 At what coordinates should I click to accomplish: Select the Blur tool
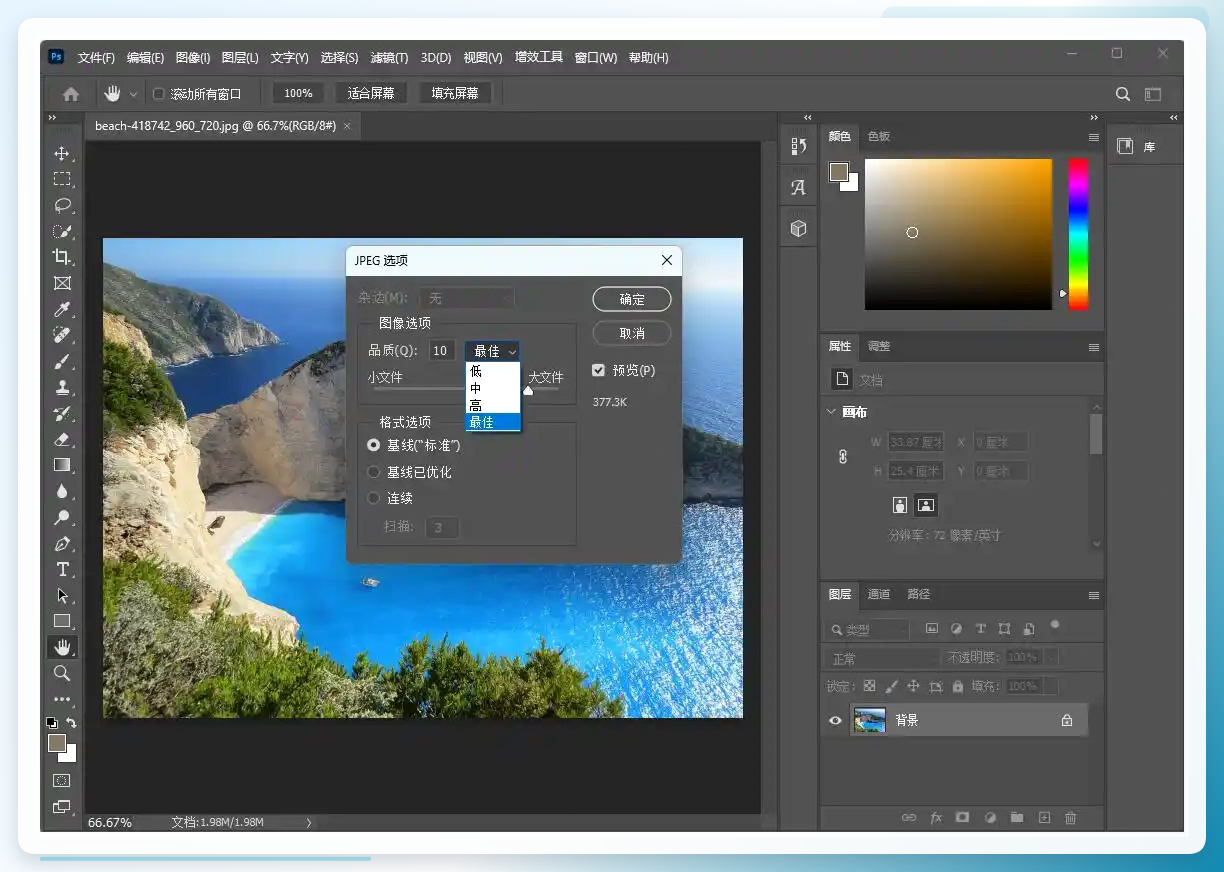coord(62,491)
